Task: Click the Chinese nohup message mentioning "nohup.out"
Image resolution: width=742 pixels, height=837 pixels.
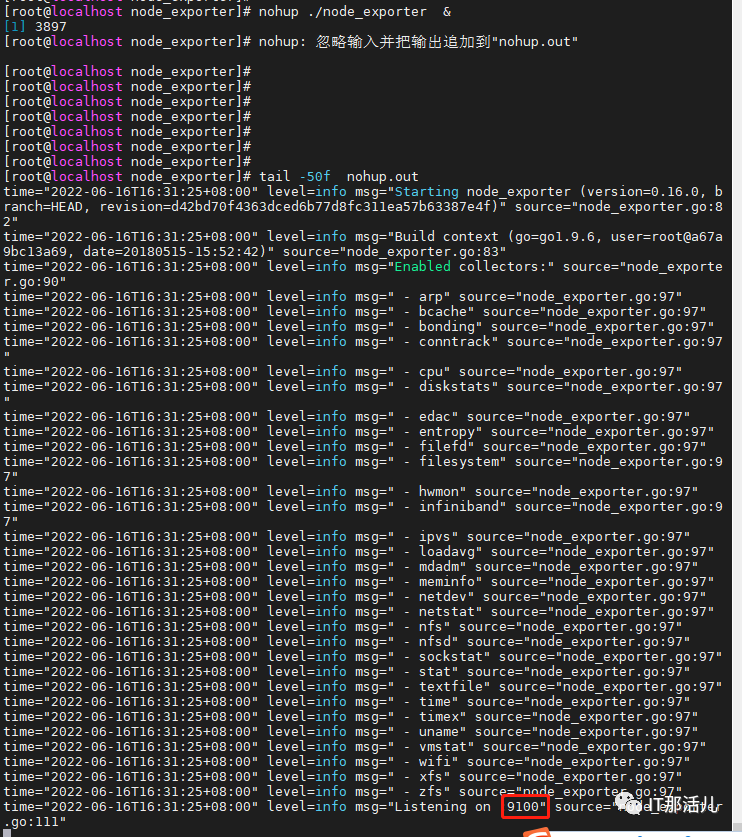Action: point(419,41)
